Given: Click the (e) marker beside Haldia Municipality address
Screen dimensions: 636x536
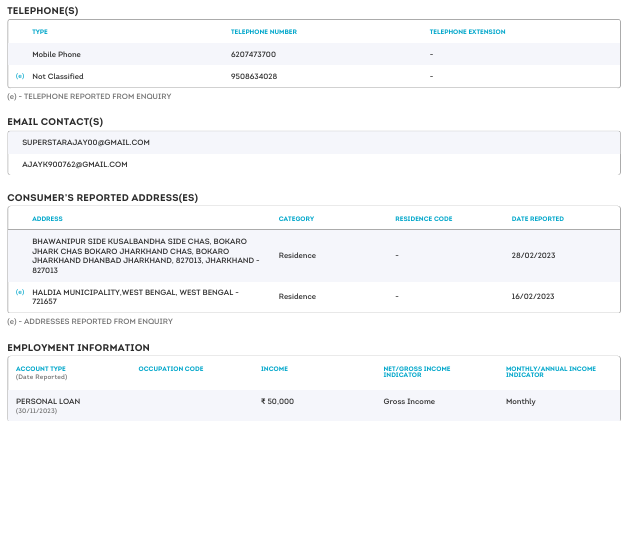Looking at the screenshot, I should [20, 292].
